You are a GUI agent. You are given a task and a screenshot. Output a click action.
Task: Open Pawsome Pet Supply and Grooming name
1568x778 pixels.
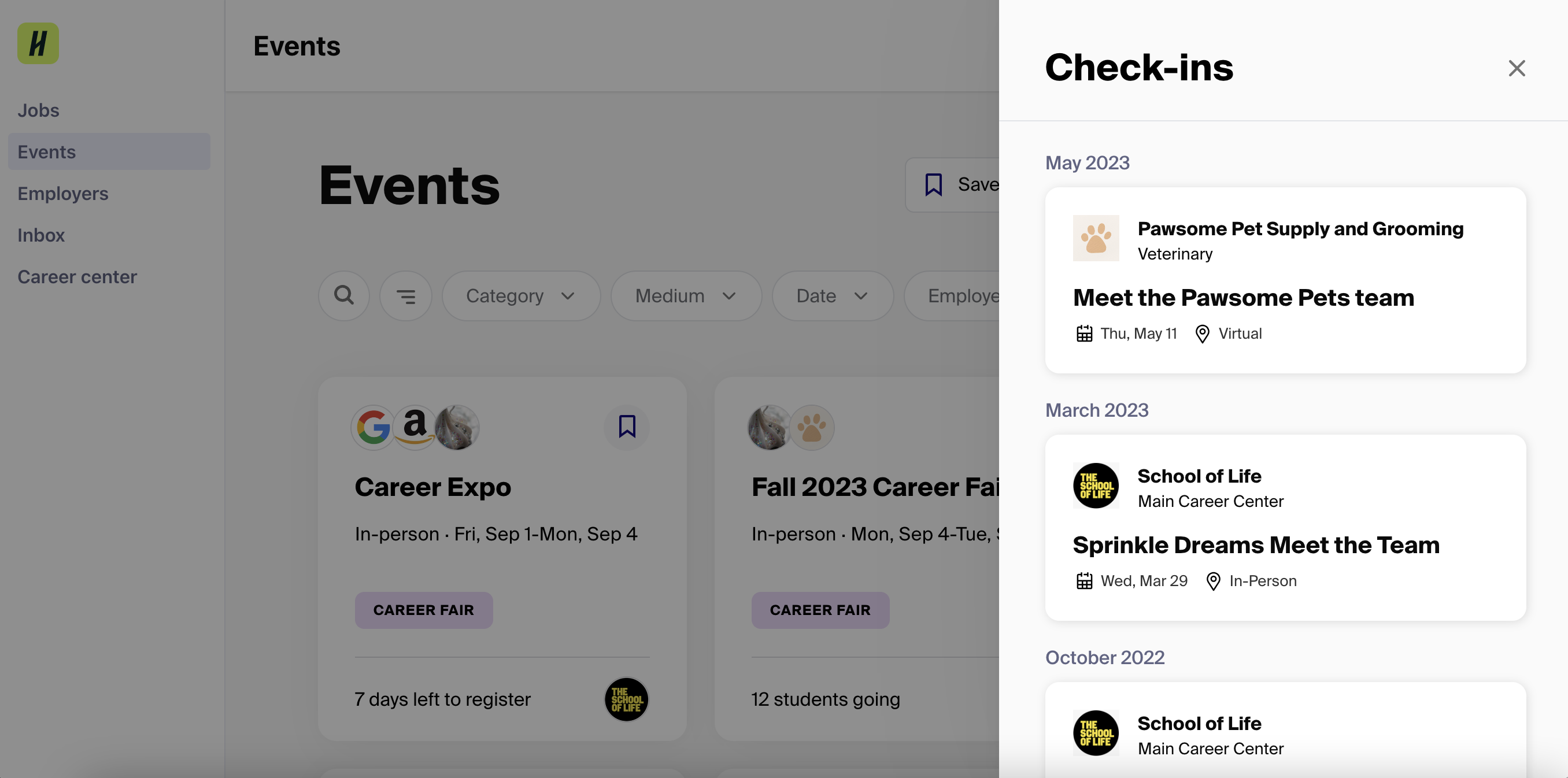1300,229
